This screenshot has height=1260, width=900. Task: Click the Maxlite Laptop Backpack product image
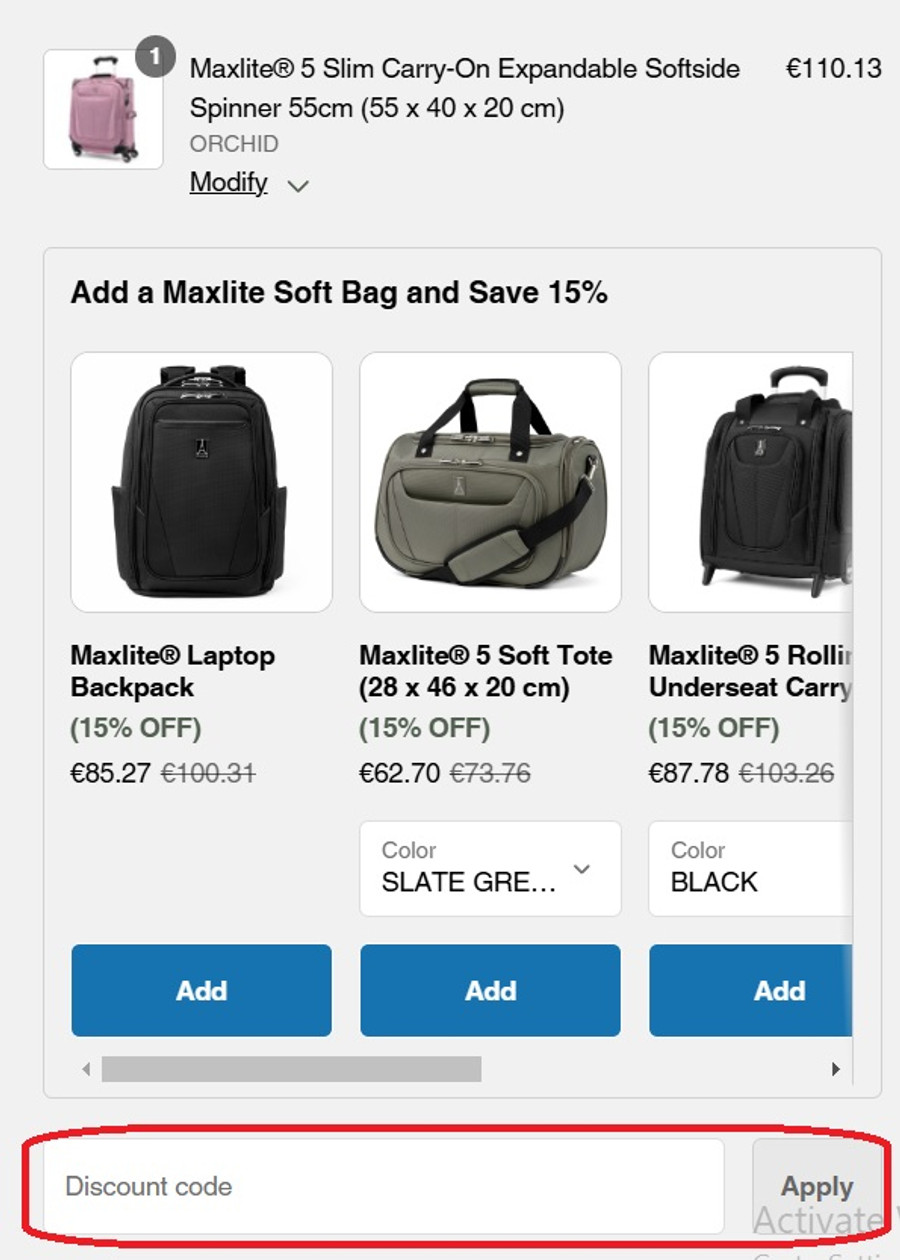click(x=201, y=482)
